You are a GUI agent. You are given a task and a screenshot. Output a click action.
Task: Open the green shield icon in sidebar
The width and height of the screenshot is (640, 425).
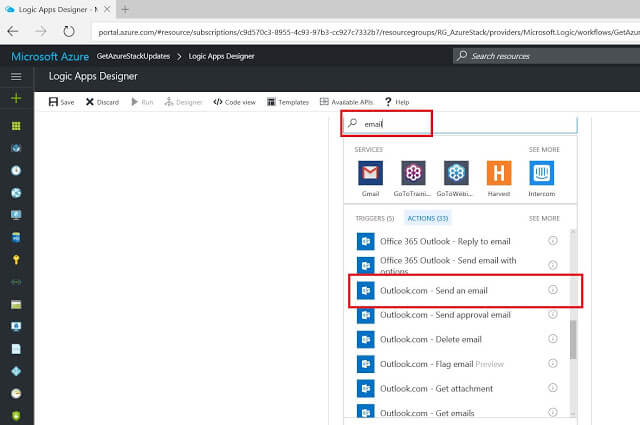point(16,416)
